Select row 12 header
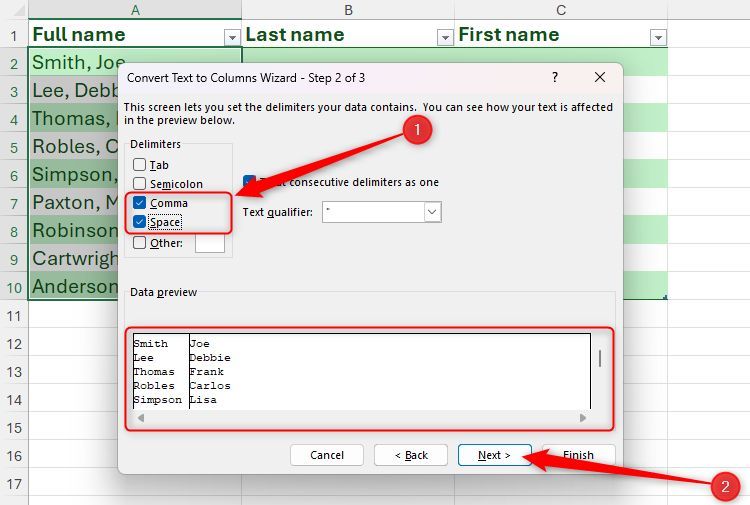Screen dimensions: 750x505 pos(14,344)
